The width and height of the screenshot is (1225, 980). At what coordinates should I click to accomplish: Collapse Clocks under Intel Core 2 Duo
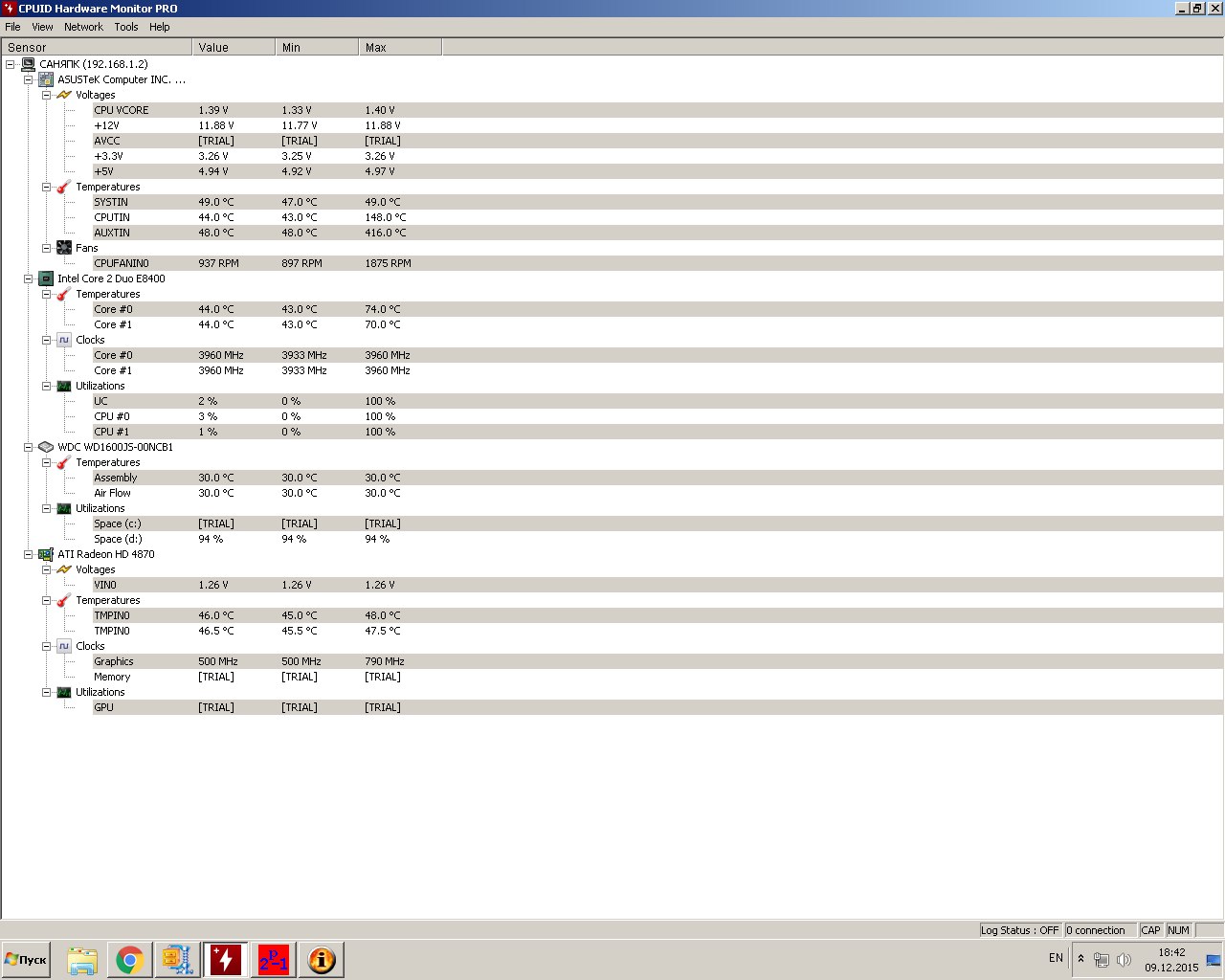coord(47,340)
